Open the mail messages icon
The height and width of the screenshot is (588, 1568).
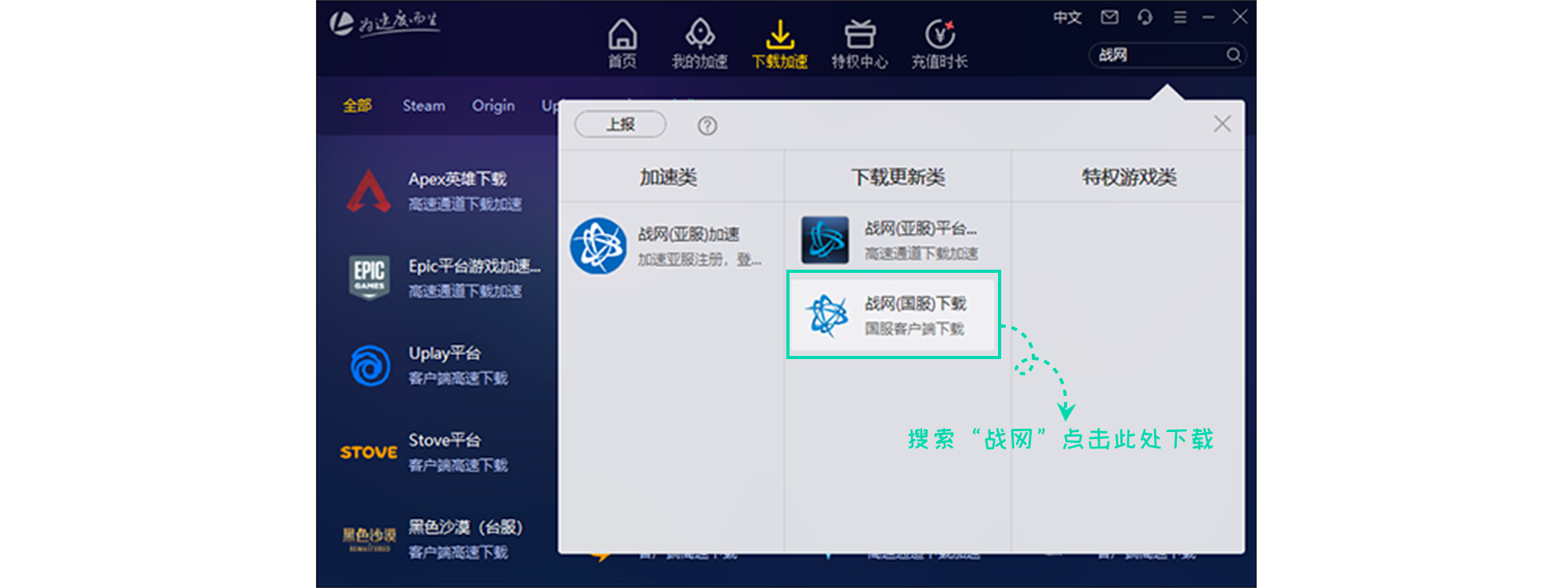[1109, 17]
